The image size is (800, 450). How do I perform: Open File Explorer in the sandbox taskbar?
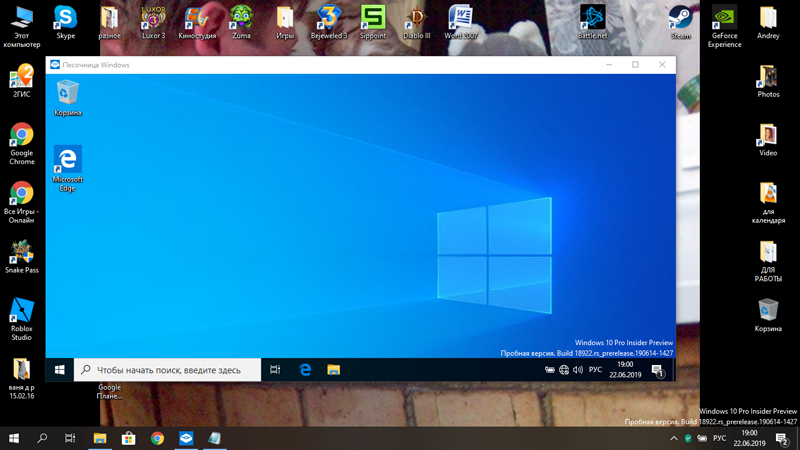[333, 370]
